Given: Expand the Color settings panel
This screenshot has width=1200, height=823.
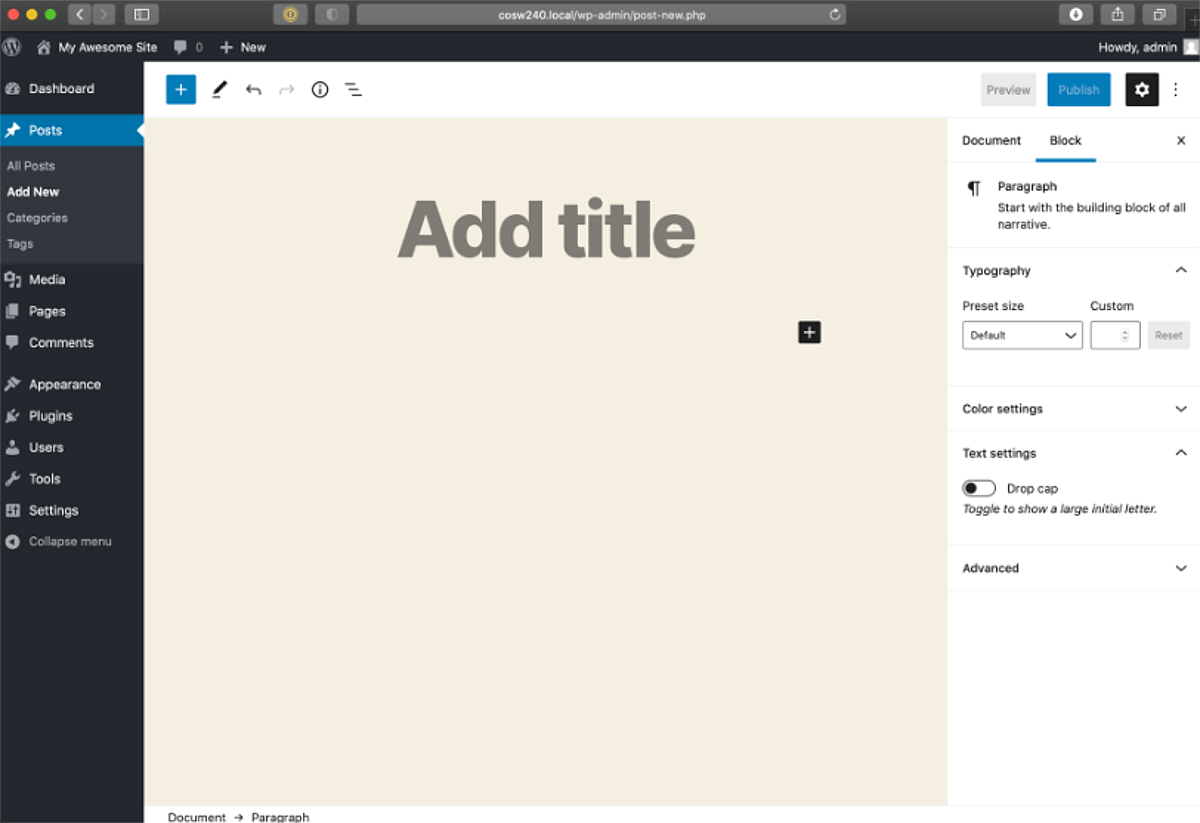Looking at the screenshot, I should pos(1072,408).
